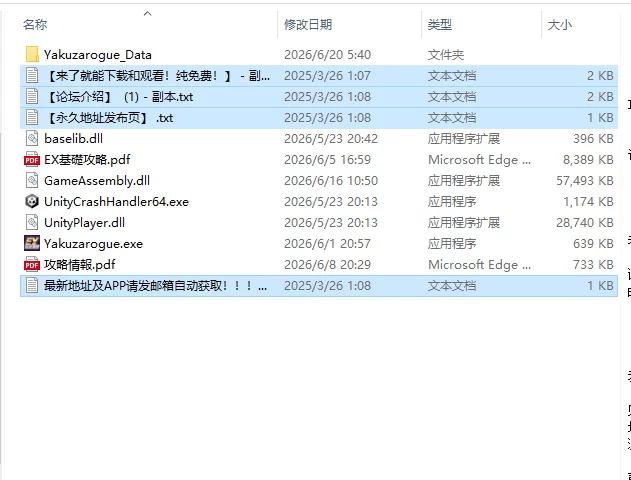Image resolution: width=631 pixels, height=480 pixels.
Task: Select file GameAssembly.dll
Action: point(97,180)
